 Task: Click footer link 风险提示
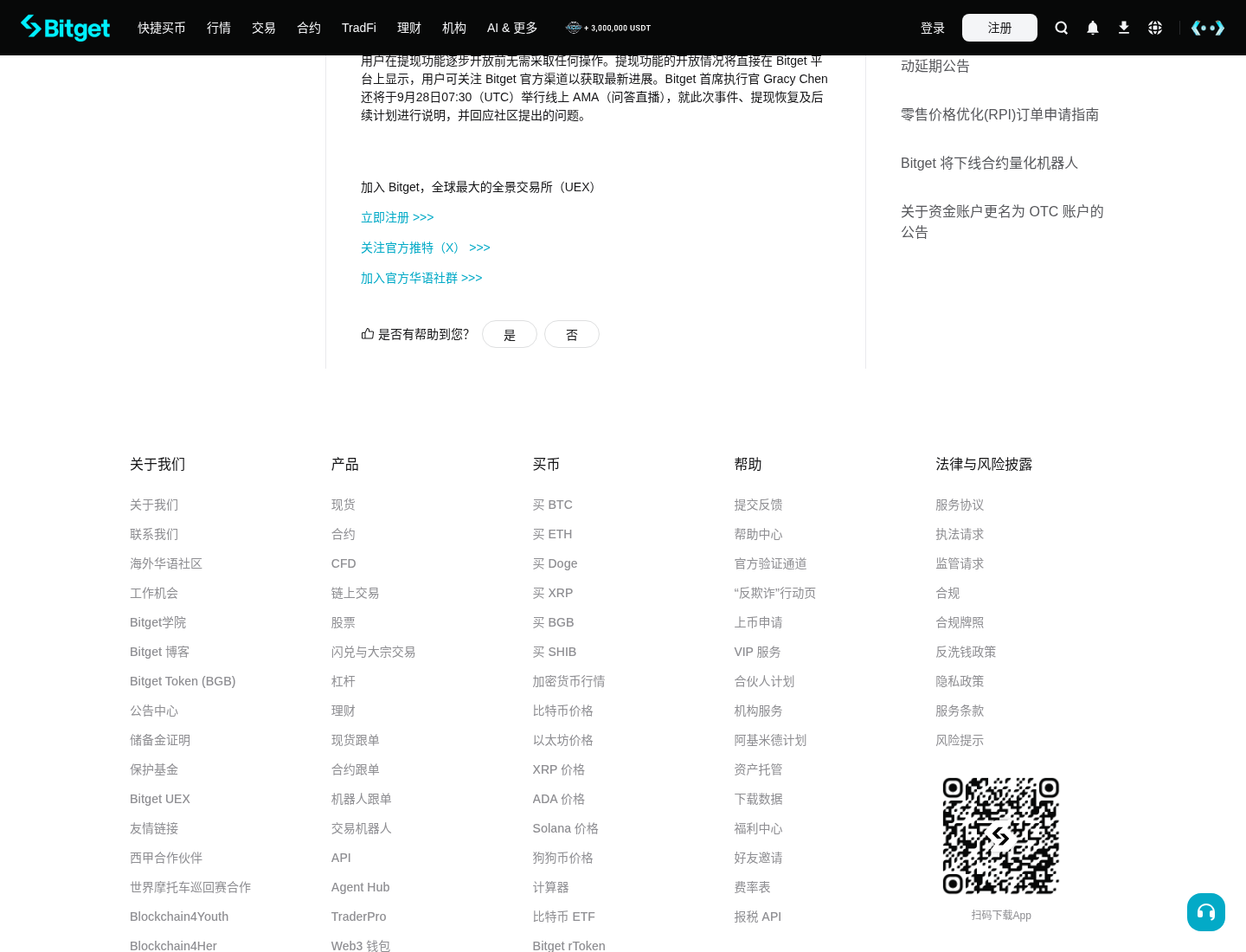(960, 740)
